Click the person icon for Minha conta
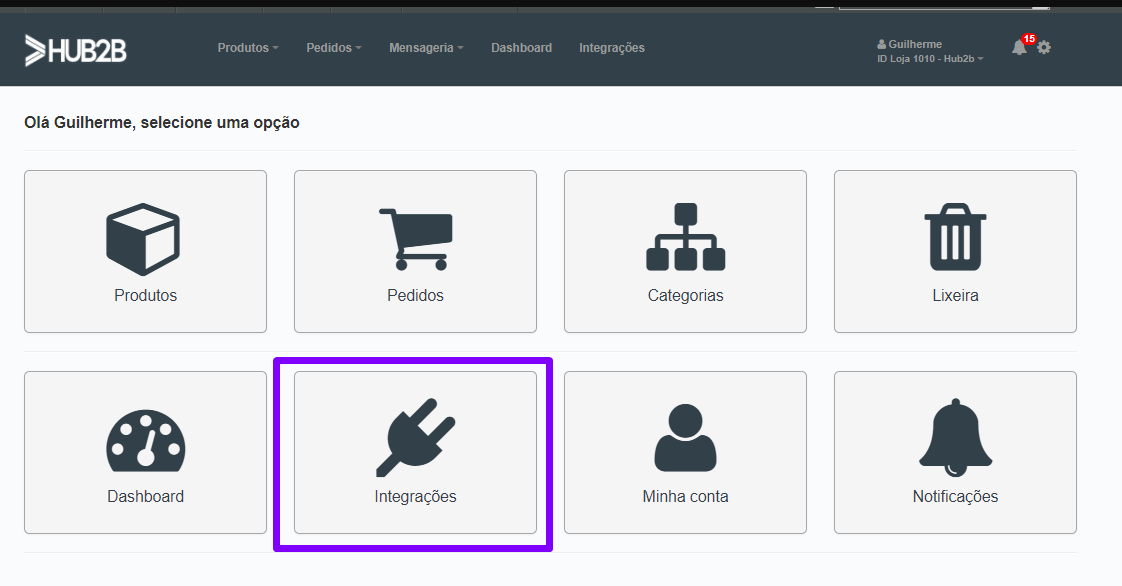The height and width of the screenshot is (586, 1122). (686, 437)
